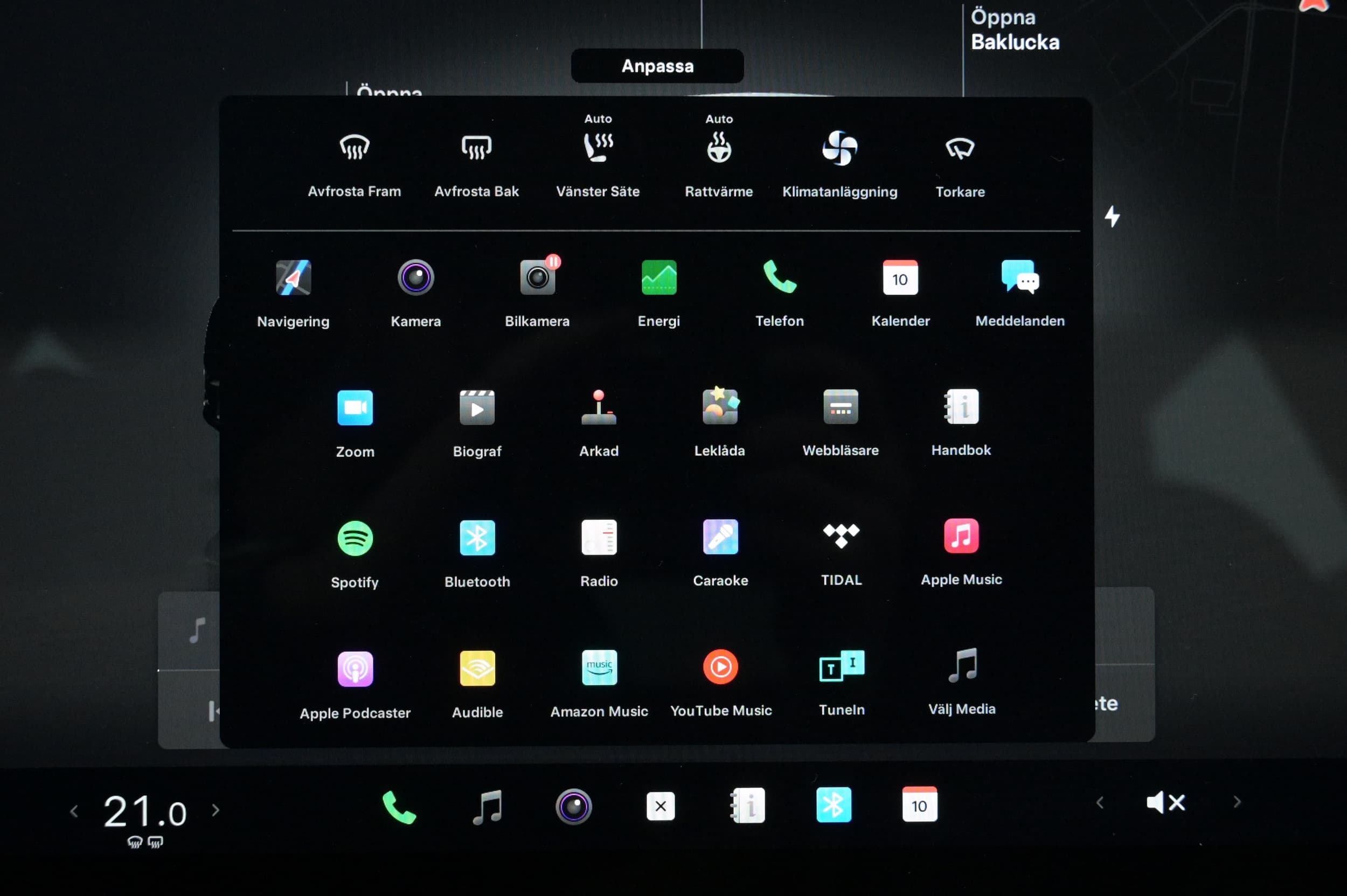Open the Radio app
Image resolution: width=1347 pixels, height=896 pixels.
click(599, 537)
